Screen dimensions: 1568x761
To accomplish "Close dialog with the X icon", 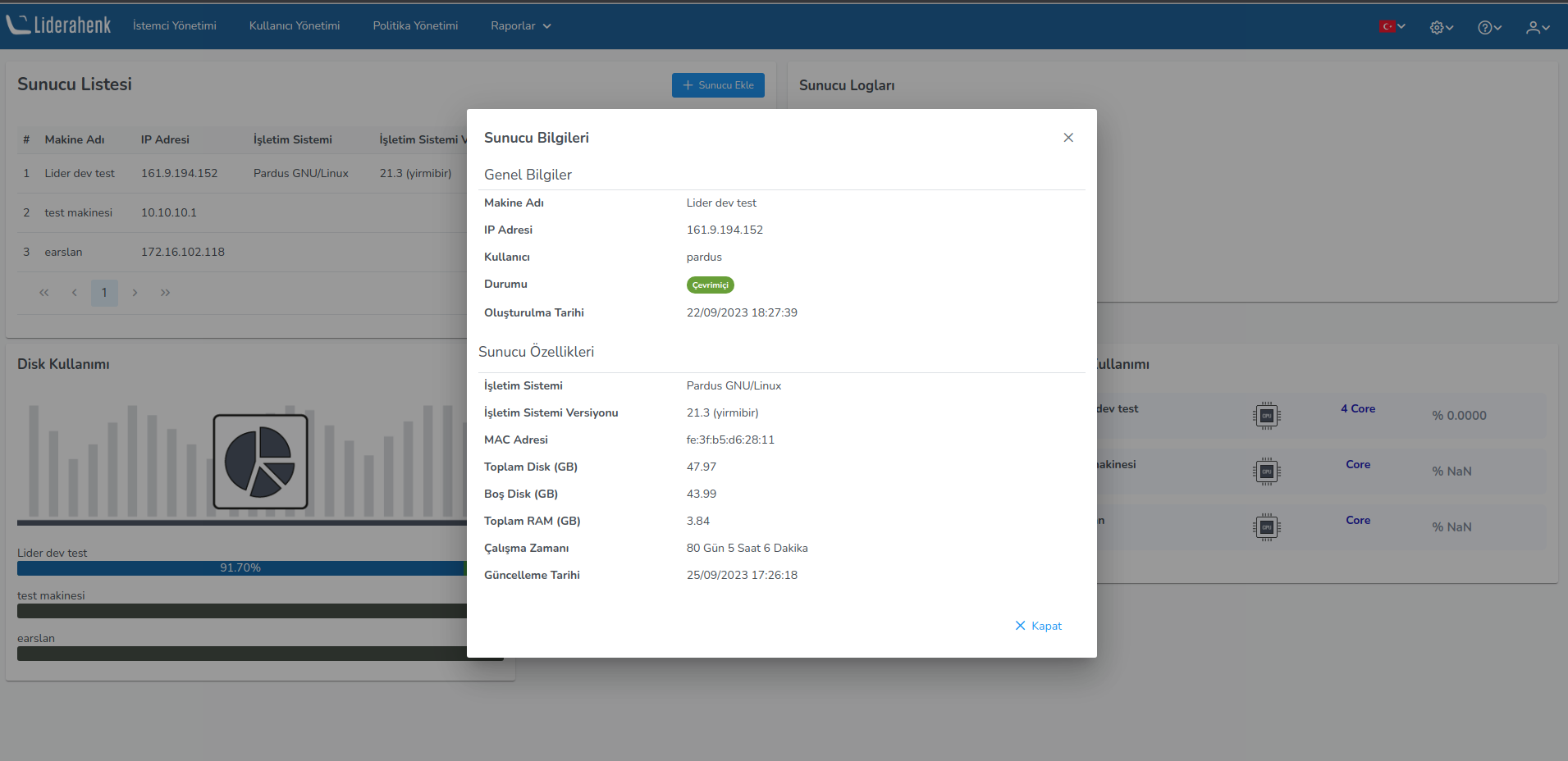I will [1067, 138].
